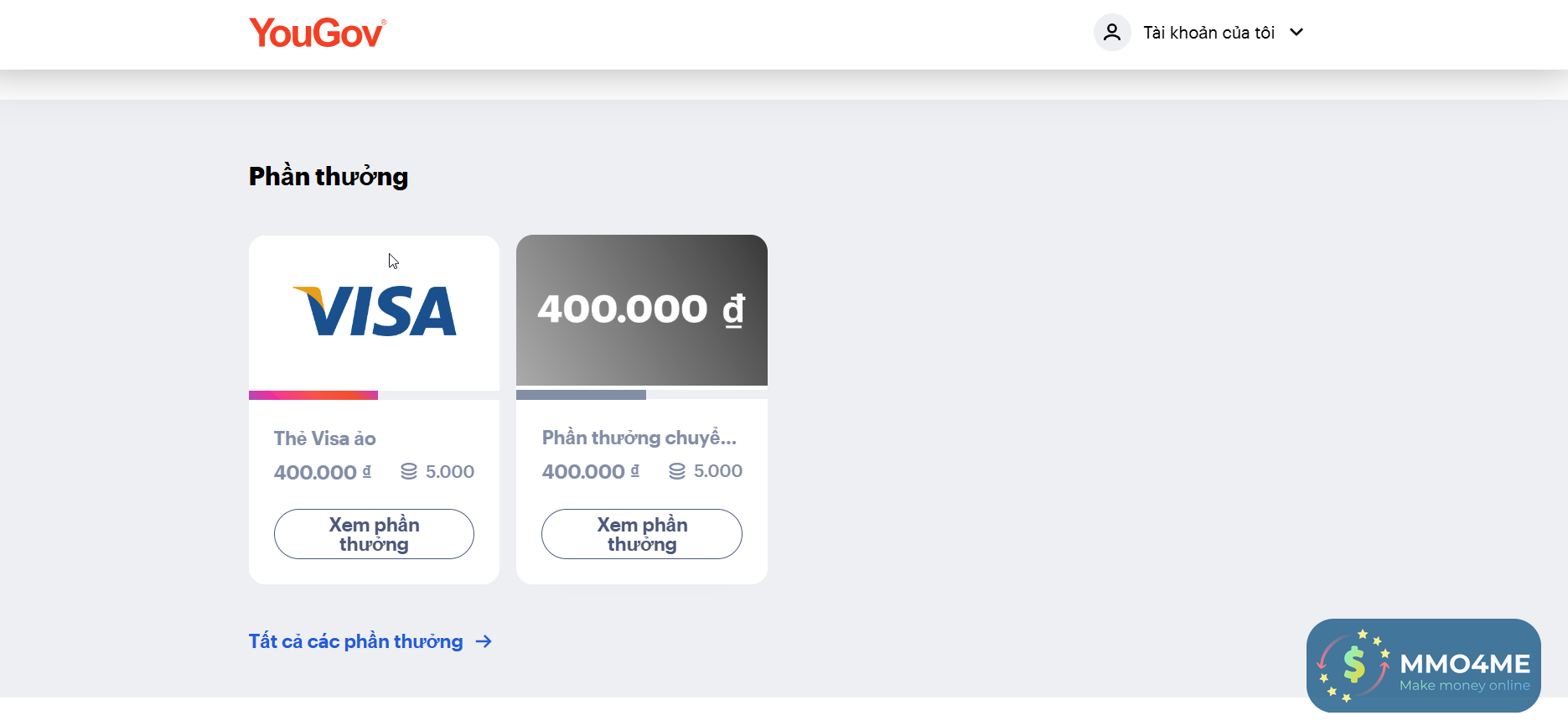Expand the account dropdown chevron
Image resolution: width=1568 pixels, height=726 pixels.
(x=1296, y=33)
